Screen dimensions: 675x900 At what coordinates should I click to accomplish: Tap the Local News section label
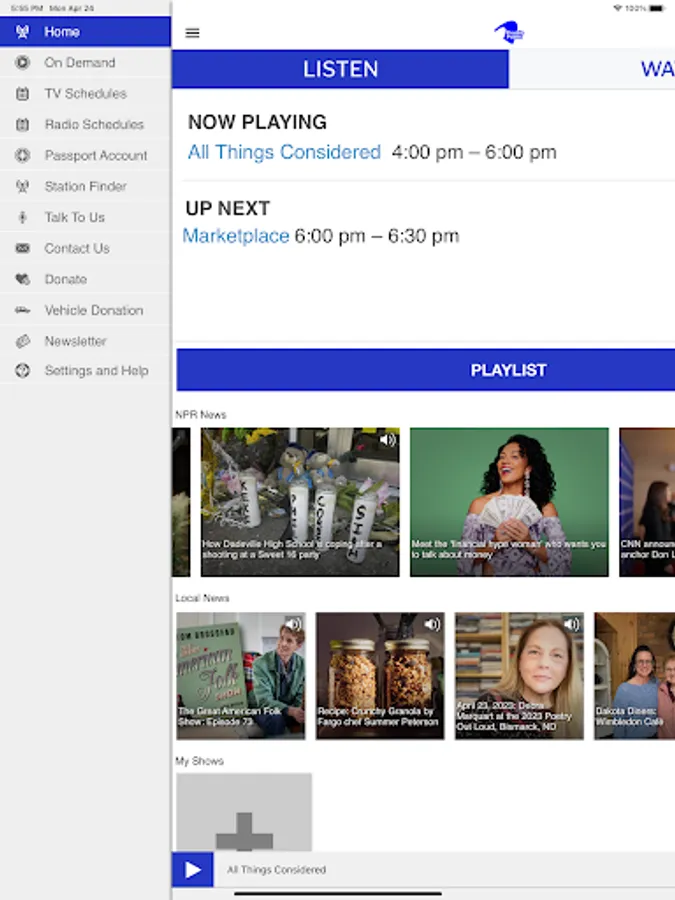click(202, 598)
